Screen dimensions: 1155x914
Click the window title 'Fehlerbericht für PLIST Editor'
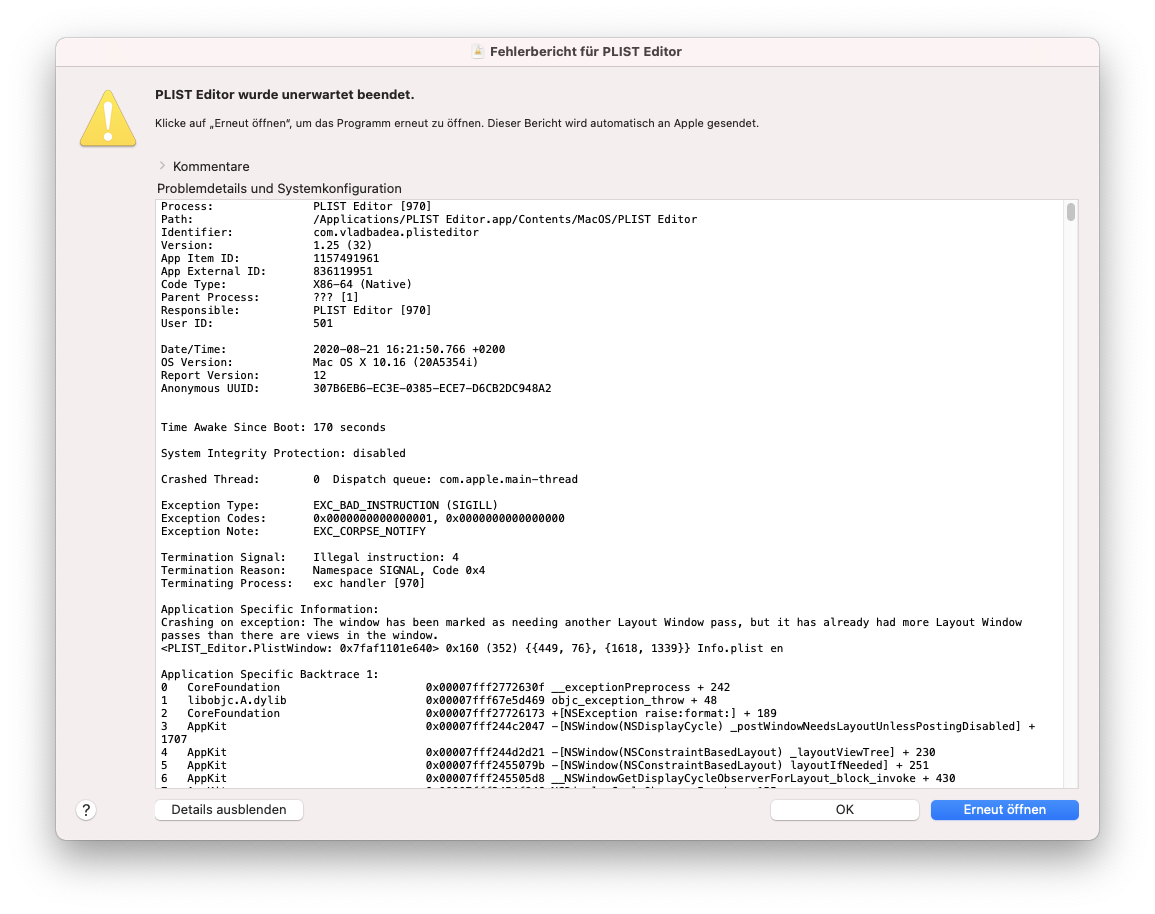[x=586, y=52]
